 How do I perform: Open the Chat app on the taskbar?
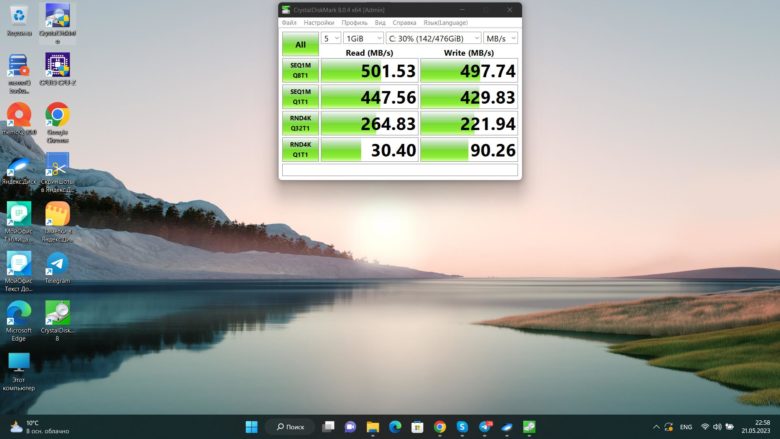point(350,427)
